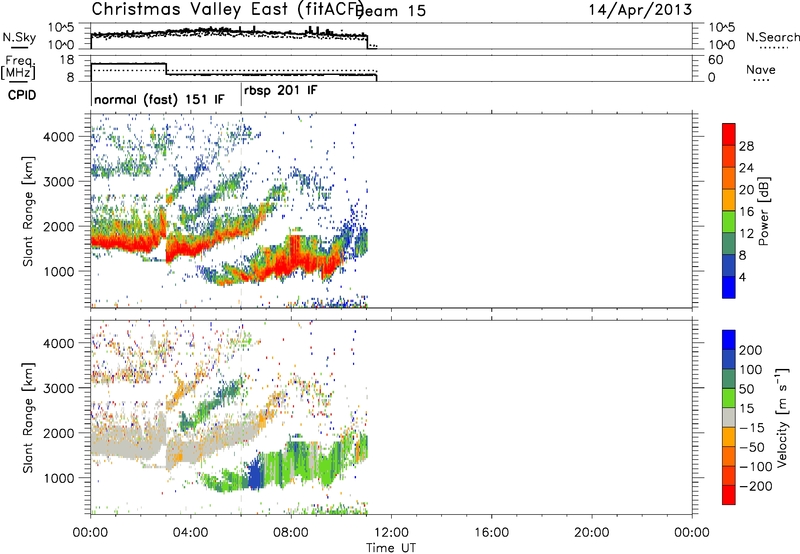Click the '3000' tick of velocity panel
This screenshot has width=800, height=554.
pyautogui.click(x=58, y=388)
